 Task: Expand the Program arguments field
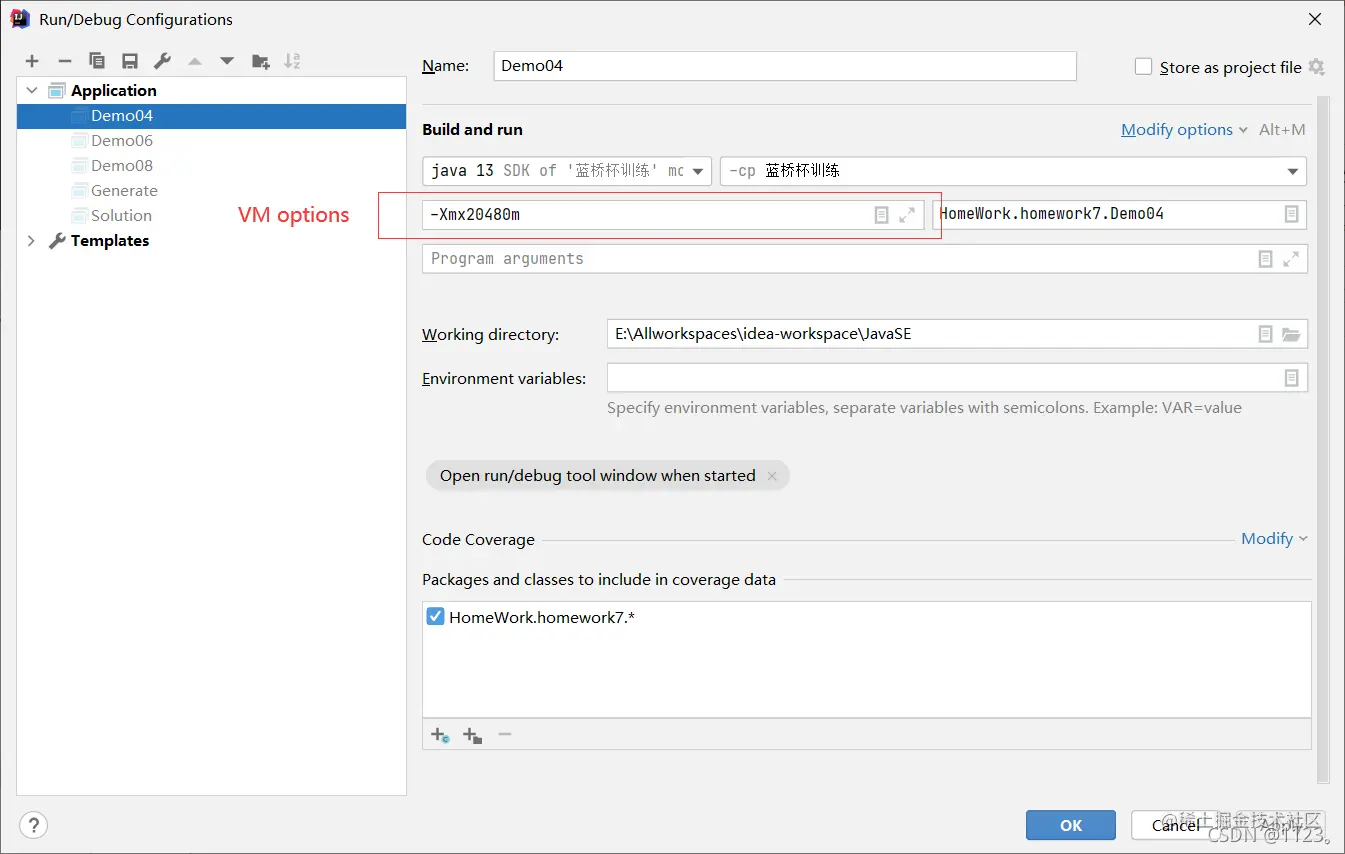pos(1291,259)
